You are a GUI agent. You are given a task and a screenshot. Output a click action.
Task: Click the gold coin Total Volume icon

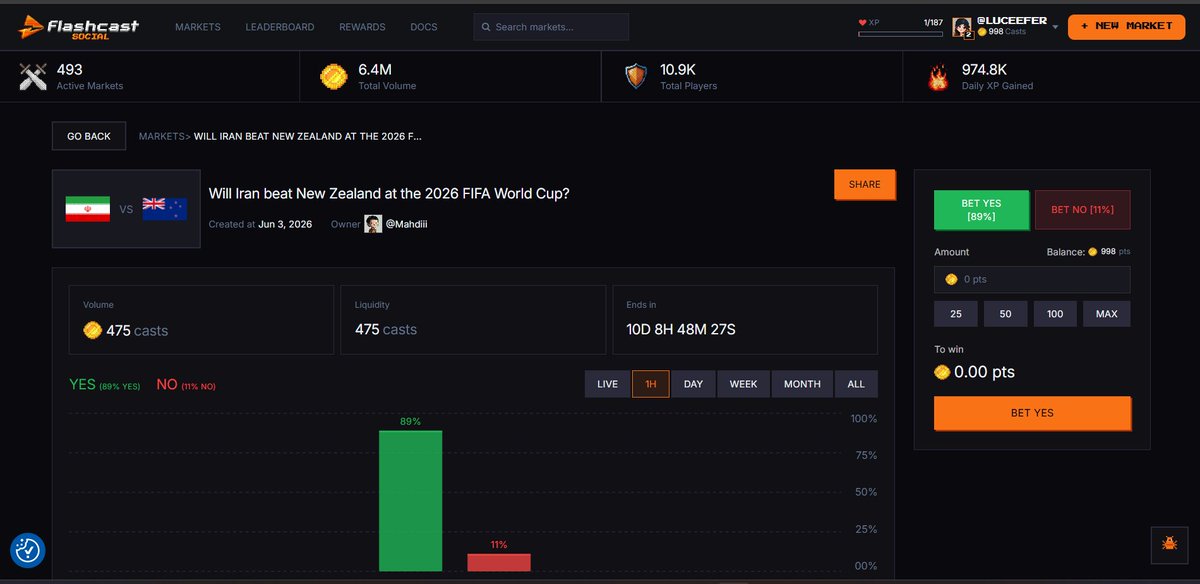(334, 77)
